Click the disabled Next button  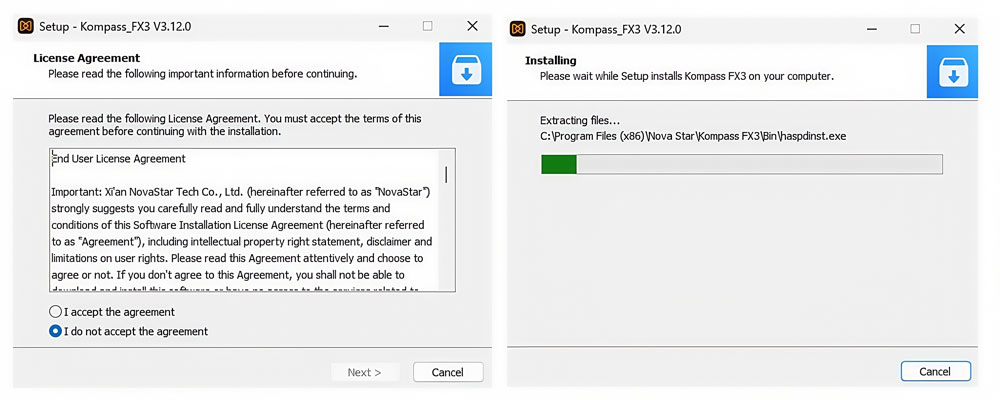coord(365,372)
